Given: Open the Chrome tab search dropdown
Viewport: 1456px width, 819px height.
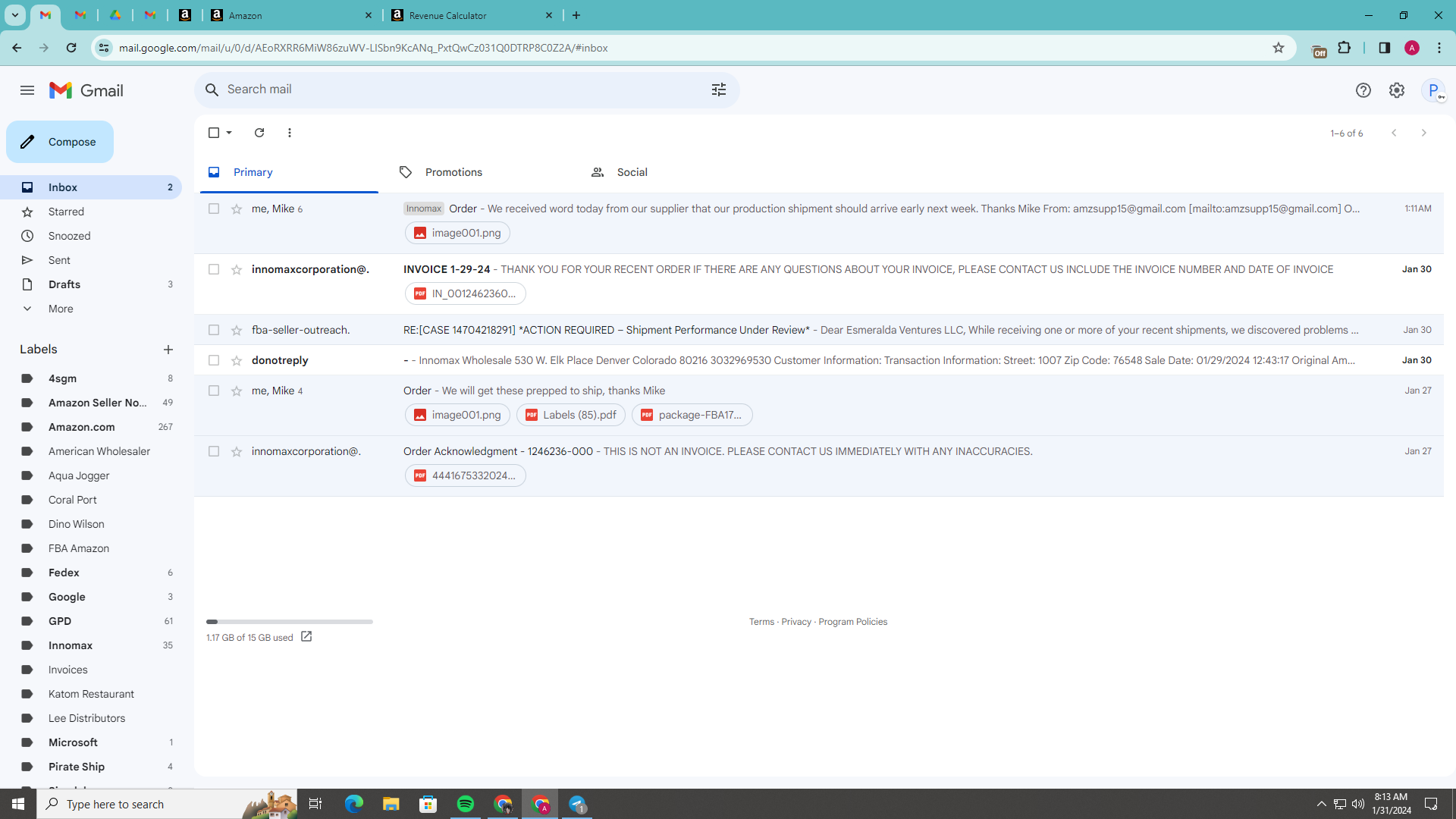Looking at the screenshot, I should click(14, 15).
